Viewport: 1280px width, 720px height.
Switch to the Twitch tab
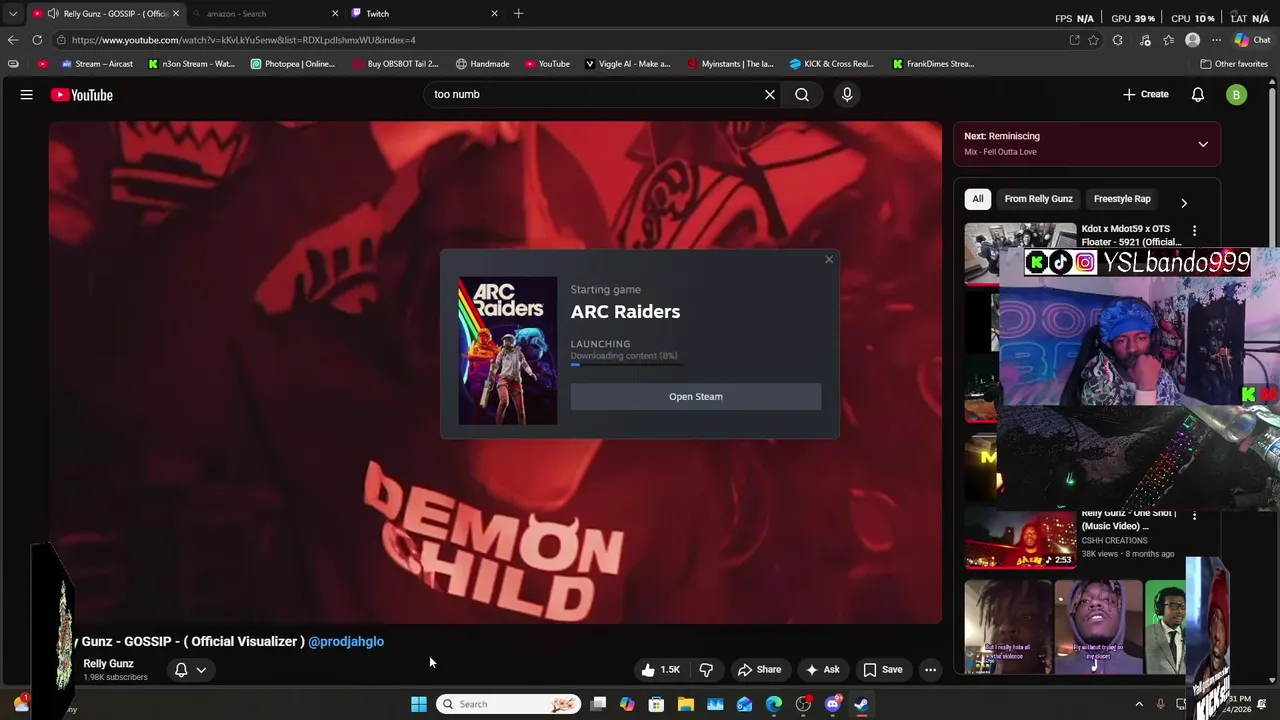point(424,14)
